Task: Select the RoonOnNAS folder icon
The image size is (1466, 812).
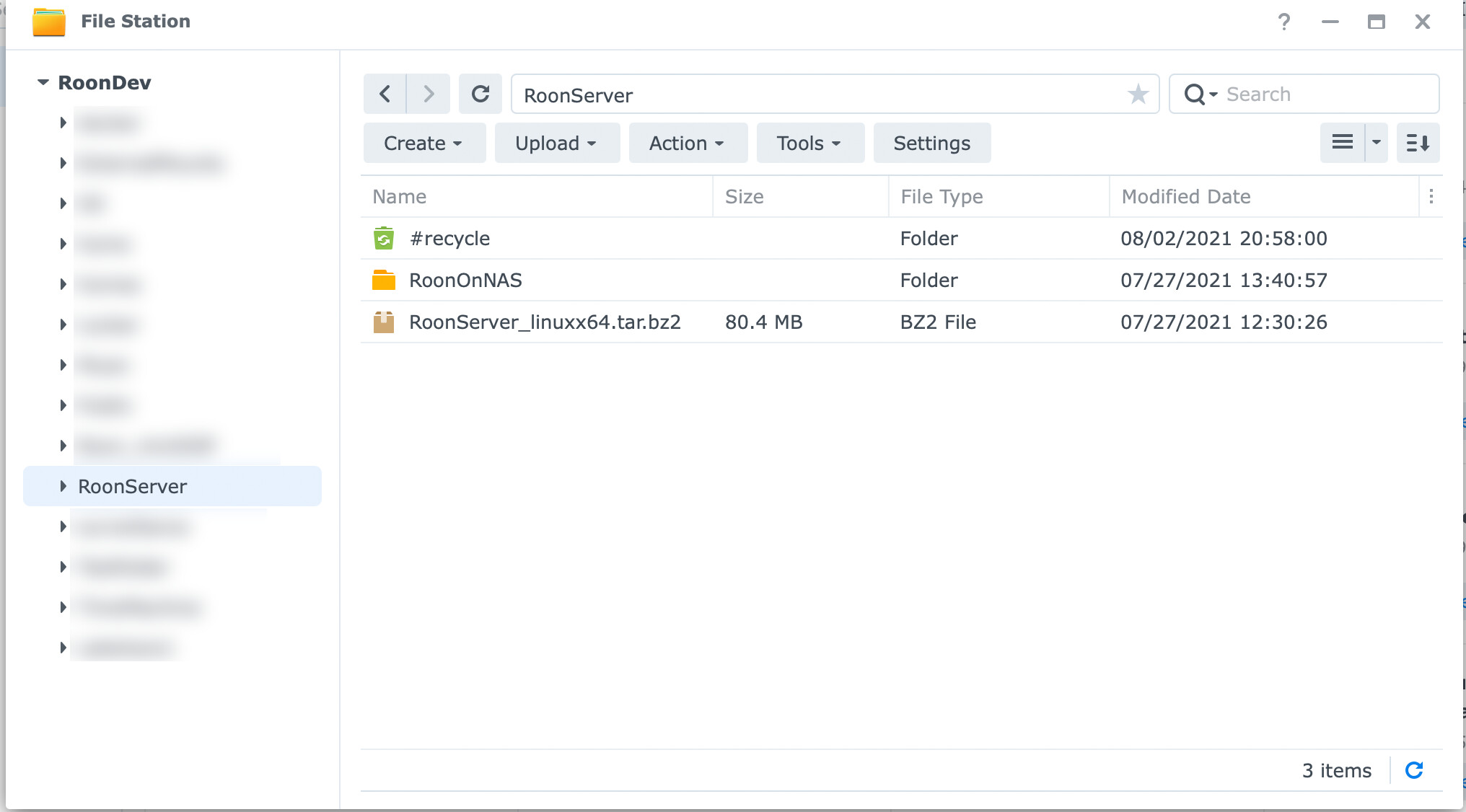Action: (x=384, y=280)
